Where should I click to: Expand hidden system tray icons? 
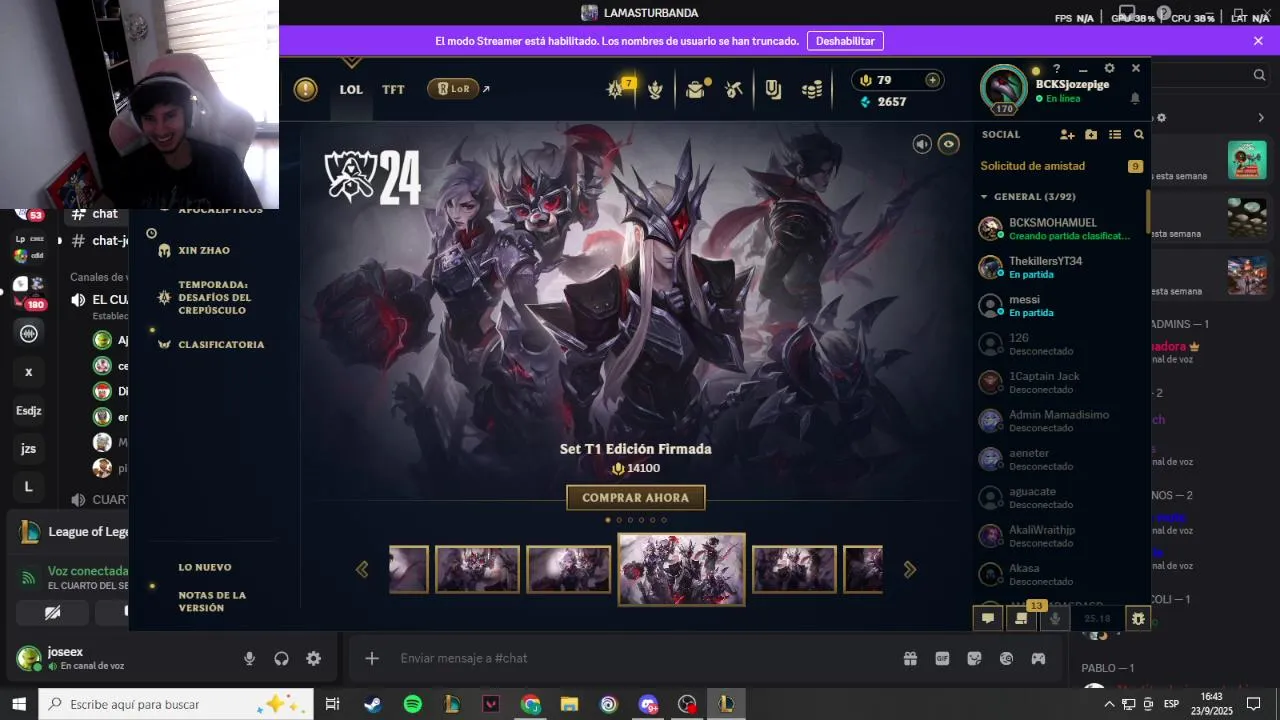pos(1109,704)
